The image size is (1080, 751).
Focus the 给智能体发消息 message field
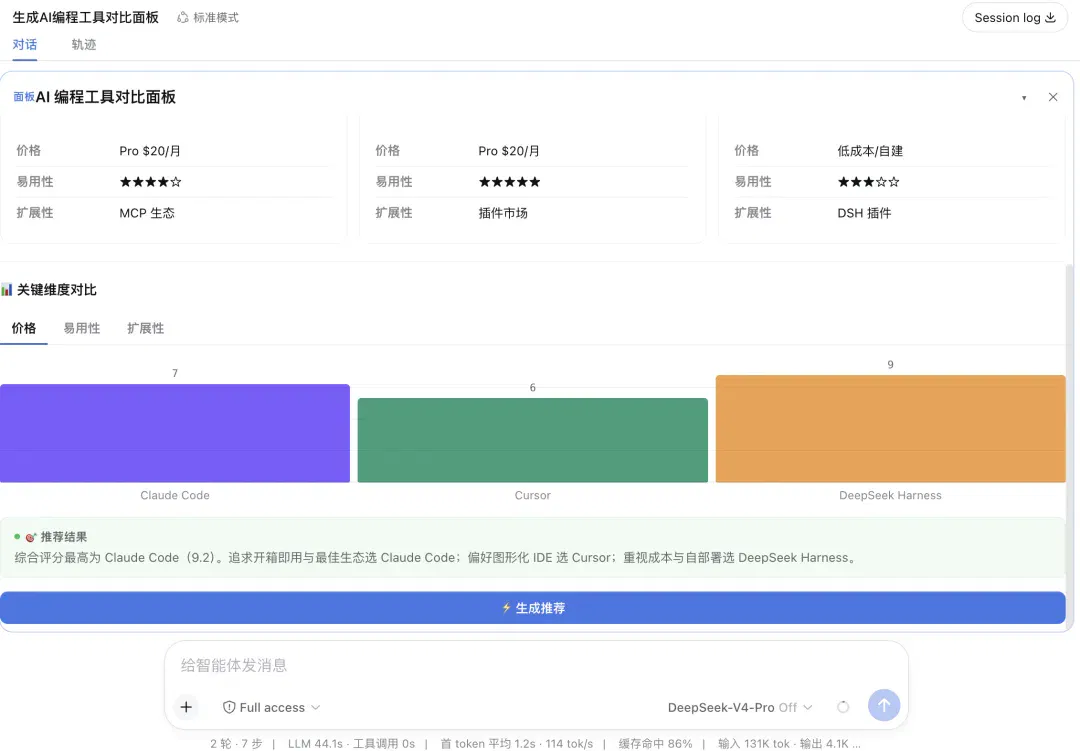tap(536, 666)
